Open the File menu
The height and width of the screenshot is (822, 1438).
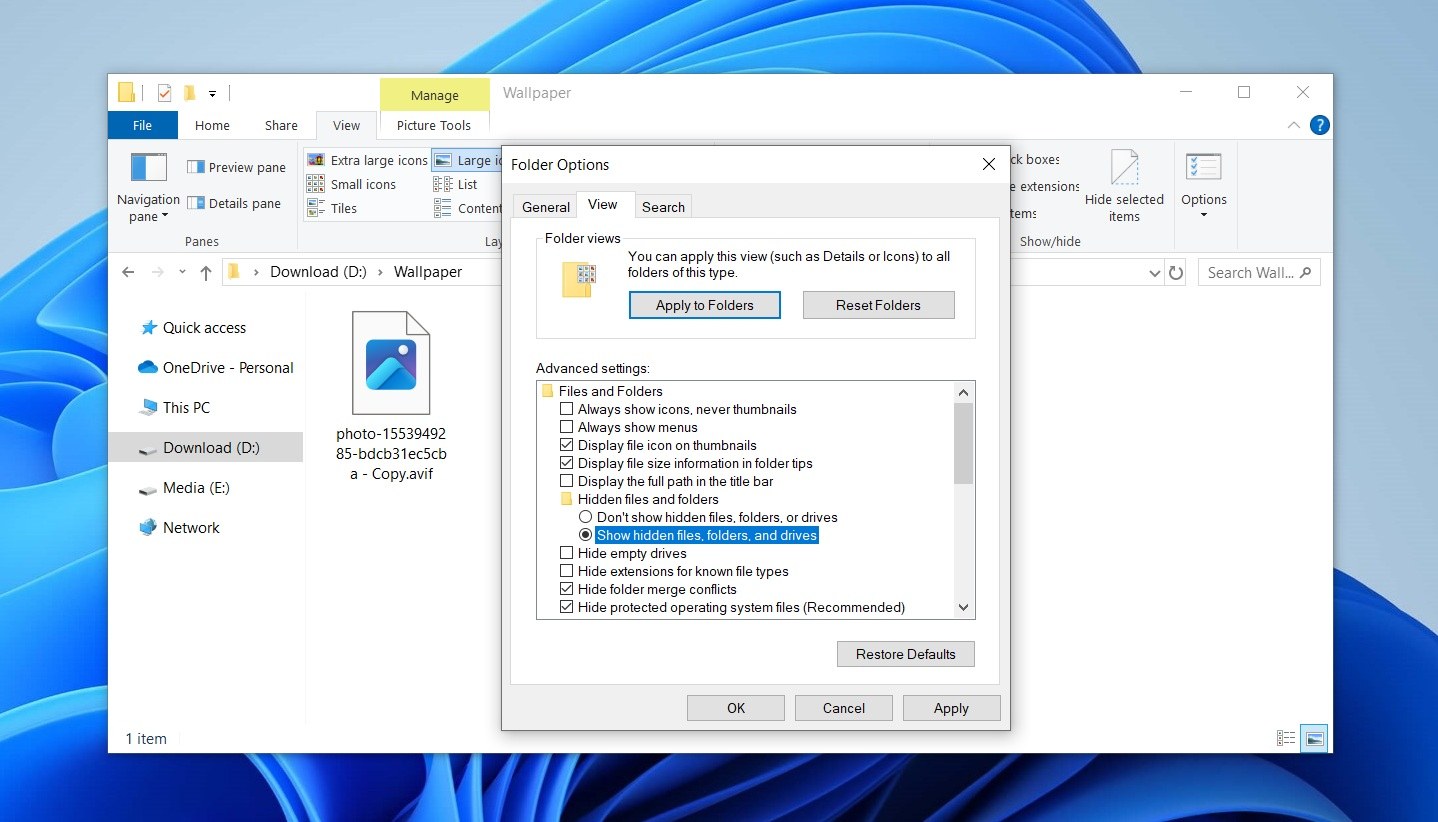pyautogui.click(x=142, y=125)
